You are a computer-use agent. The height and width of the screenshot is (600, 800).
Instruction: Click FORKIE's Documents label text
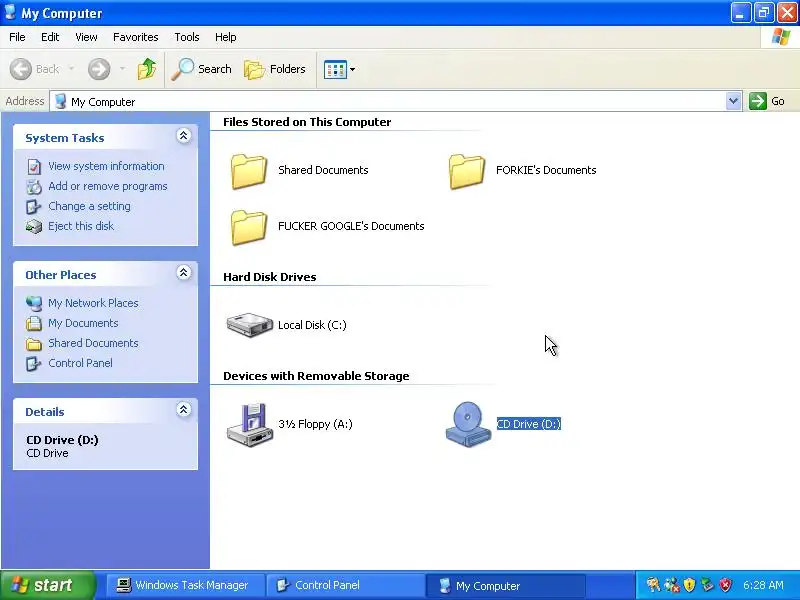tap(546, 170)
